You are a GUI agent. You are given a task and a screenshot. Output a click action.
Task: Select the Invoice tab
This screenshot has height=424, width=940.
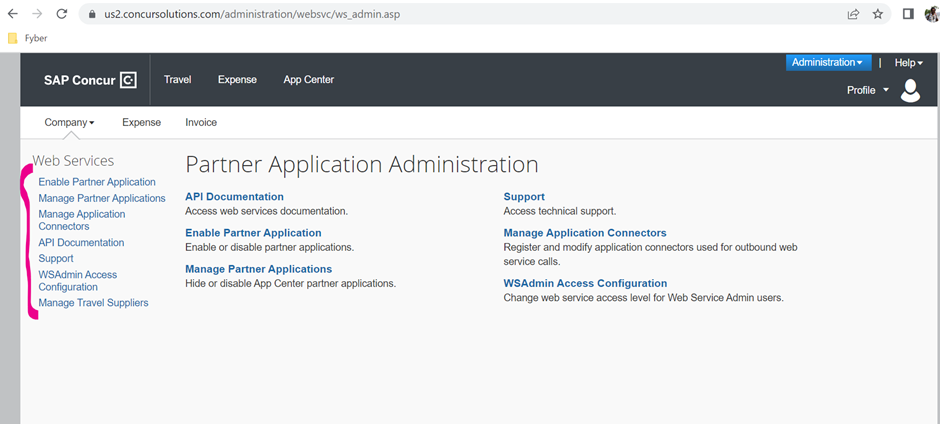point(201,122)
